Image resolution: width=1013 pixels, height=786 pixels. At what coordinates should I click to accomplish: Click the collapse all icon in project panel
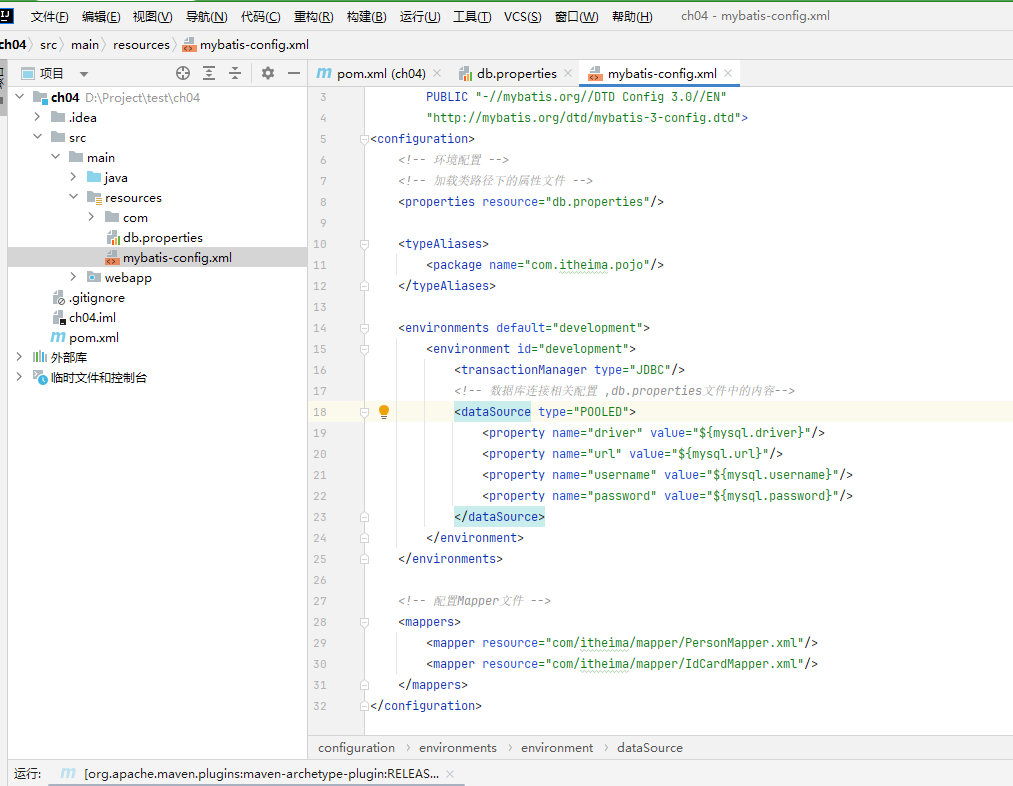[x=235, y=73]
